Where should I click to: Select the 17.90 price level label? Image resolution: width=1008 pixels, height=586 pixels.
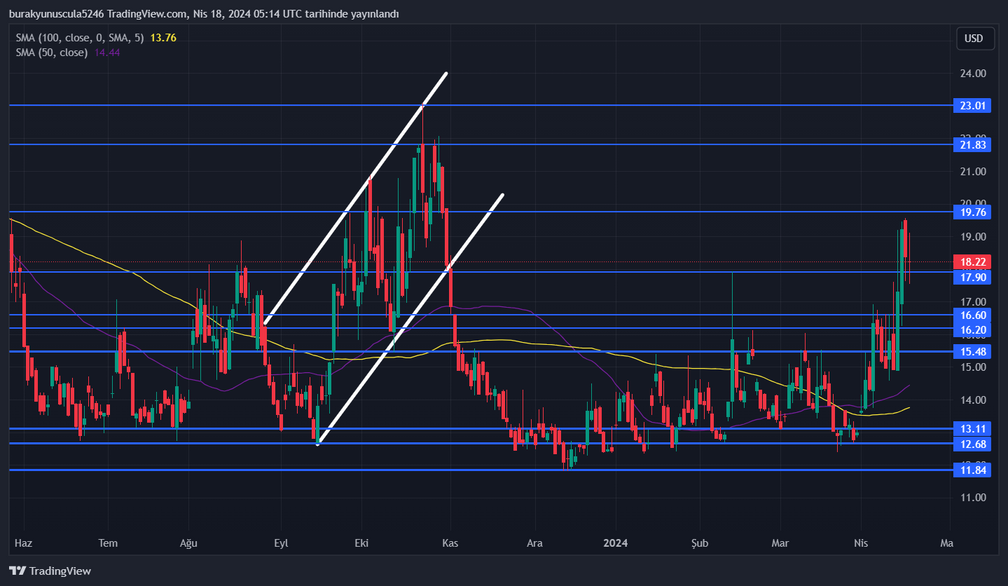pyautogui.click(x=973, y=277)
